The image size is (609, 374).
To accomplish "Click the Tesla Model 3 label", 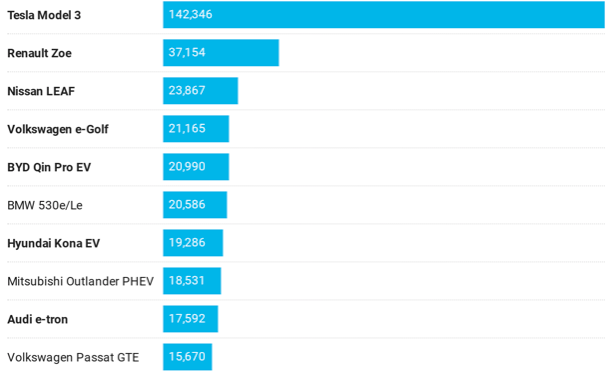I will 44,15.
